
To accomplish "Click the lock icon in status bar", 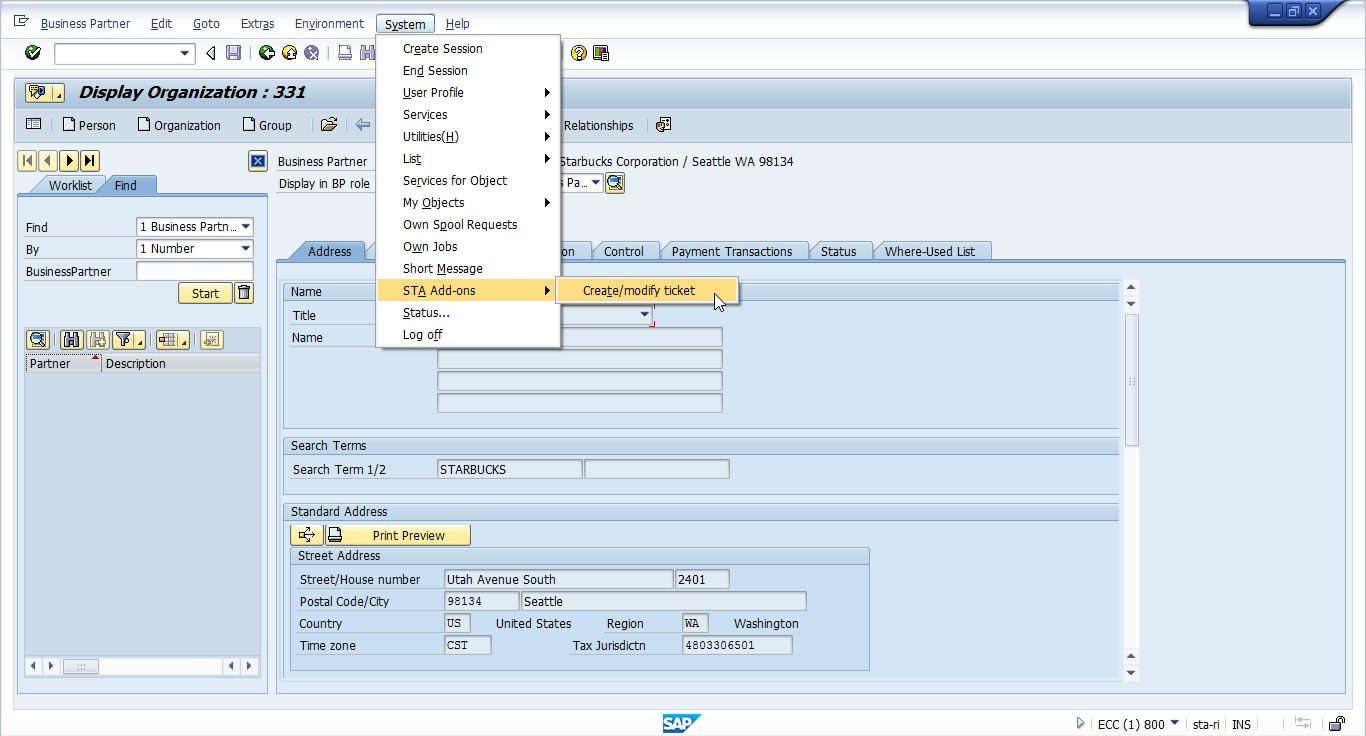I will tap(1336, 724).
